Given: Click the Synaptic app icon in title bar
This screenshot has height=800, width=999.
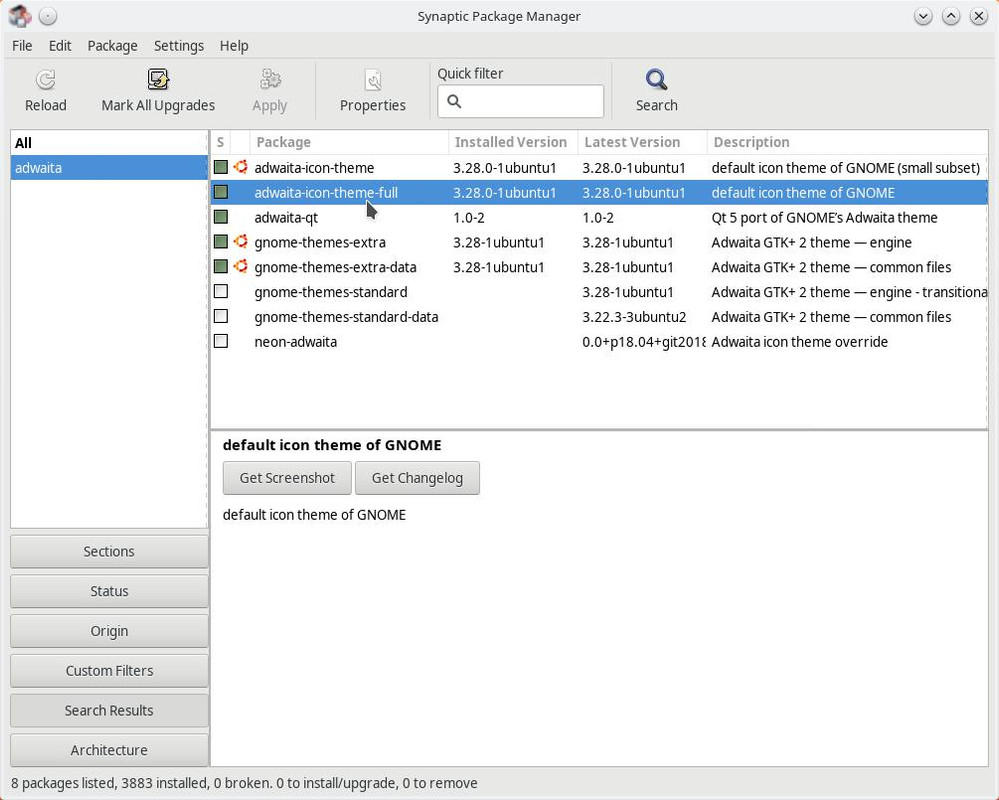Looking at the screenshot, I should (20, 16).
